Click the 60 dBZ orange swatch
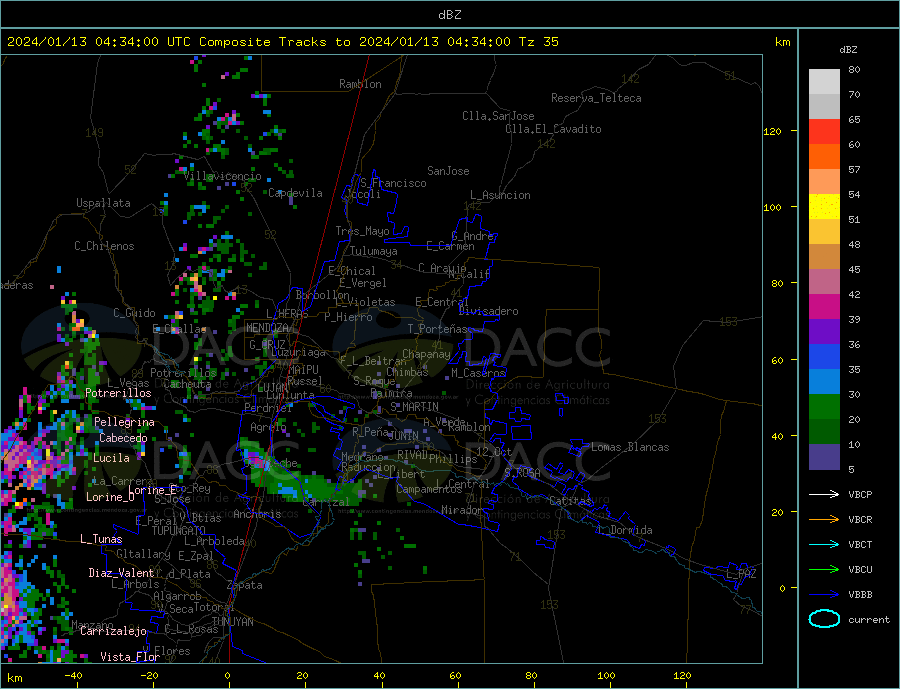Image resolution: width=900 pixels, height=689 pixels. 824,157
